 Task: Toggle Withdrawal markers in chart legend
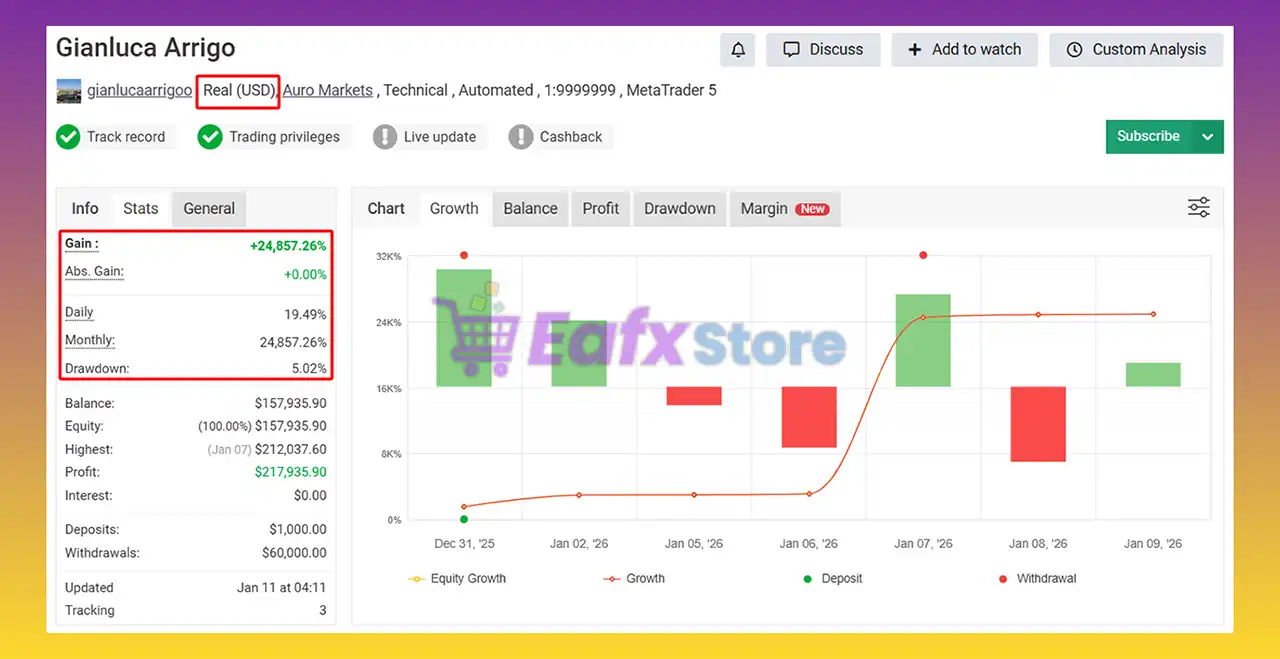click(x=1036, y=578)
